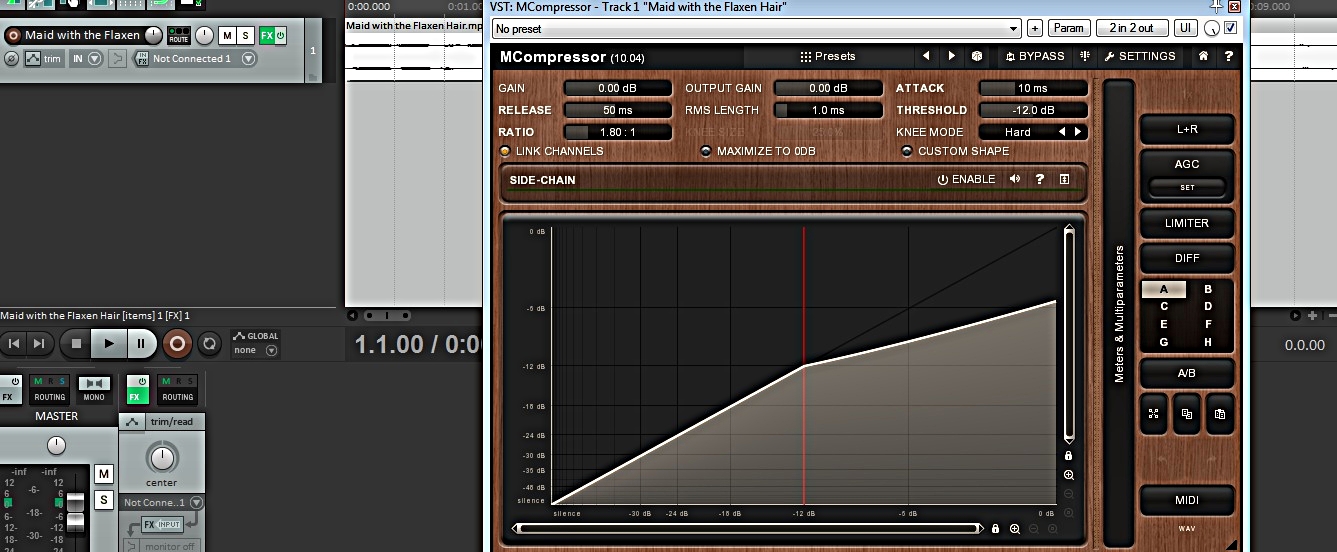Viewport: 1337px width, 552px height.
Task: Click the mixer track pan knob above center
Action: point(161,458)
